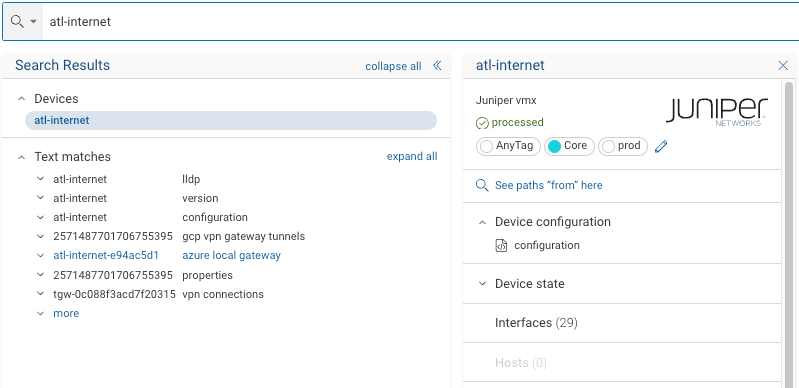Screen dimensions: 799x388
Task: Click the search magnifier icon in search bar
Action: click(x=17, y=21)
